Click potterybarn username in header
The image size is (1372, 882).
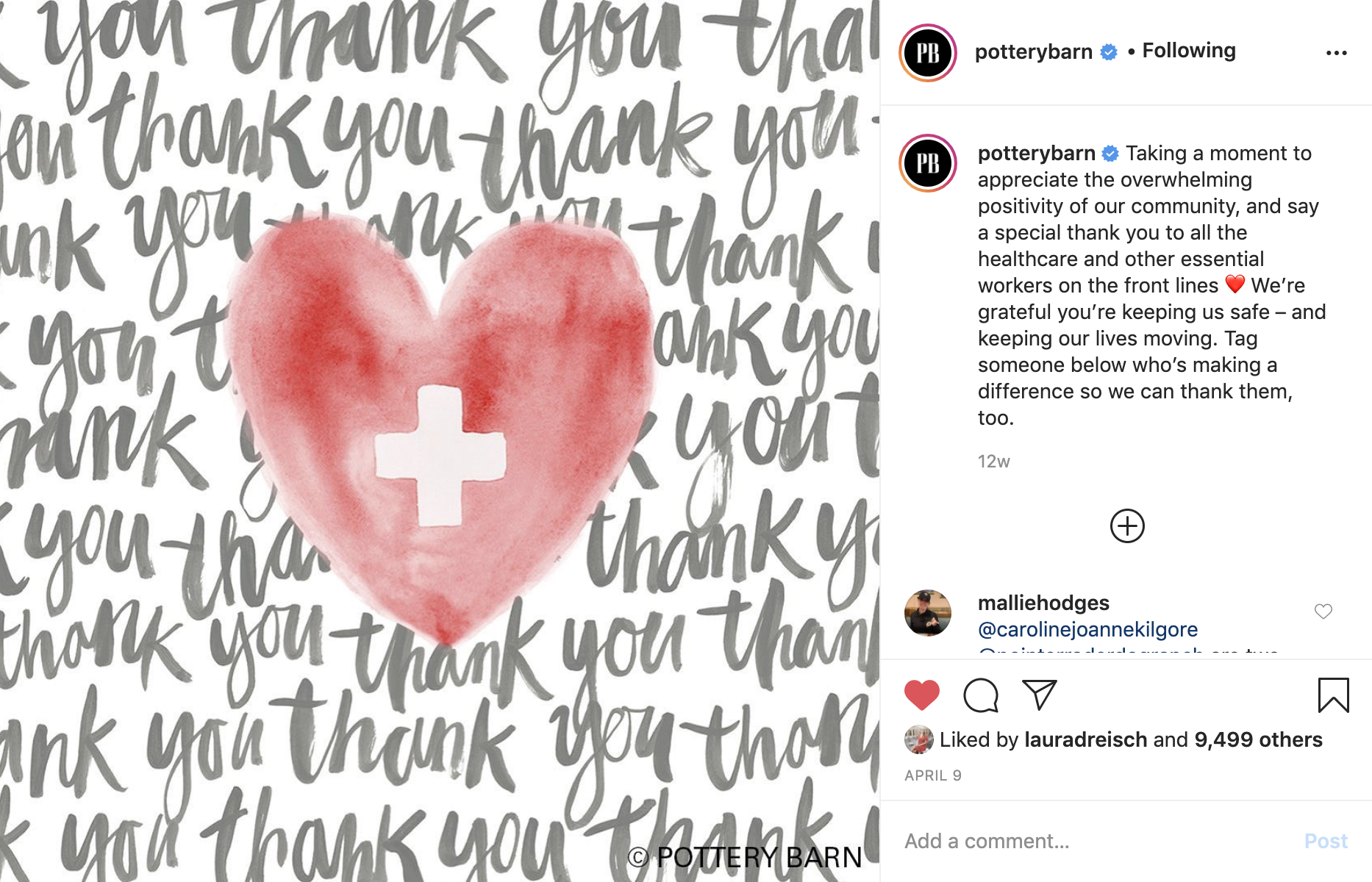[1033, 52]
